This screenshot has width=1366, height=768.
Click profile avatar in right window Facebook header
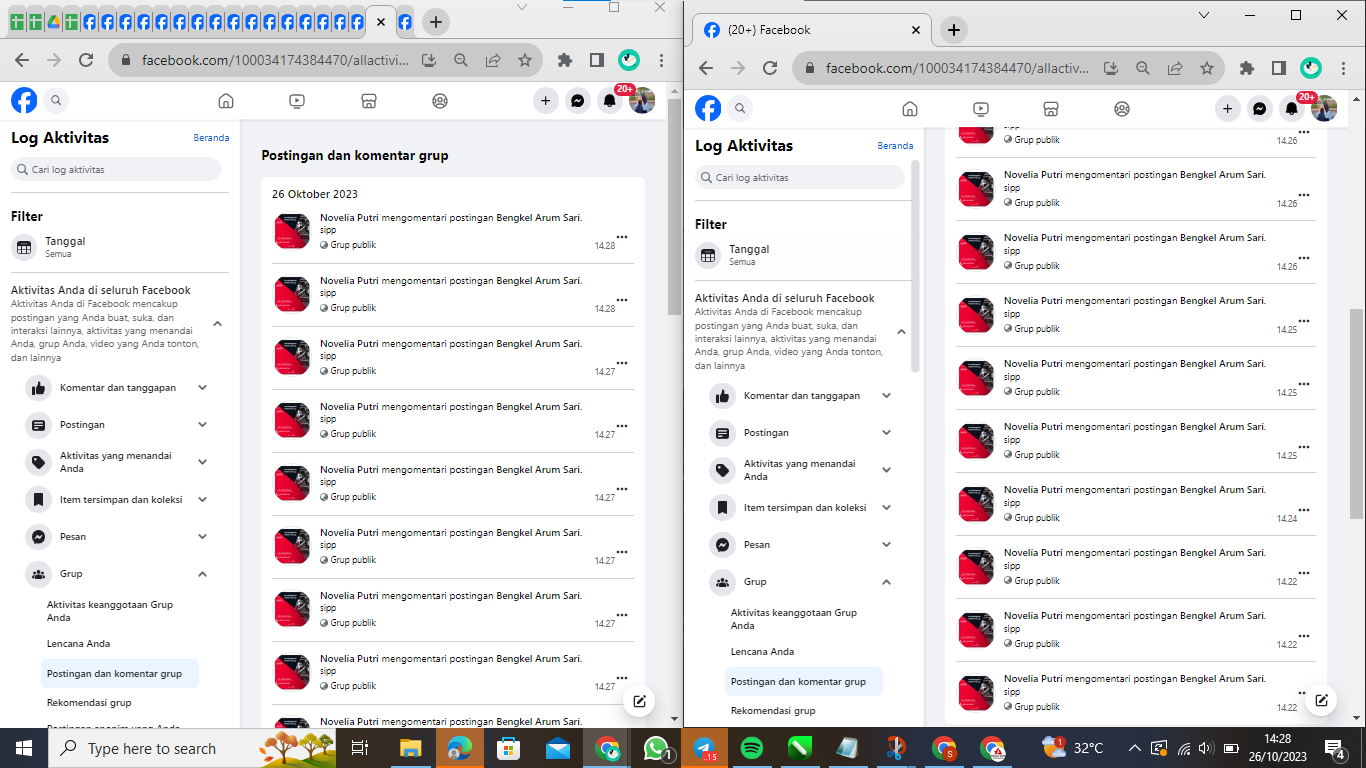pos(1324,108)
